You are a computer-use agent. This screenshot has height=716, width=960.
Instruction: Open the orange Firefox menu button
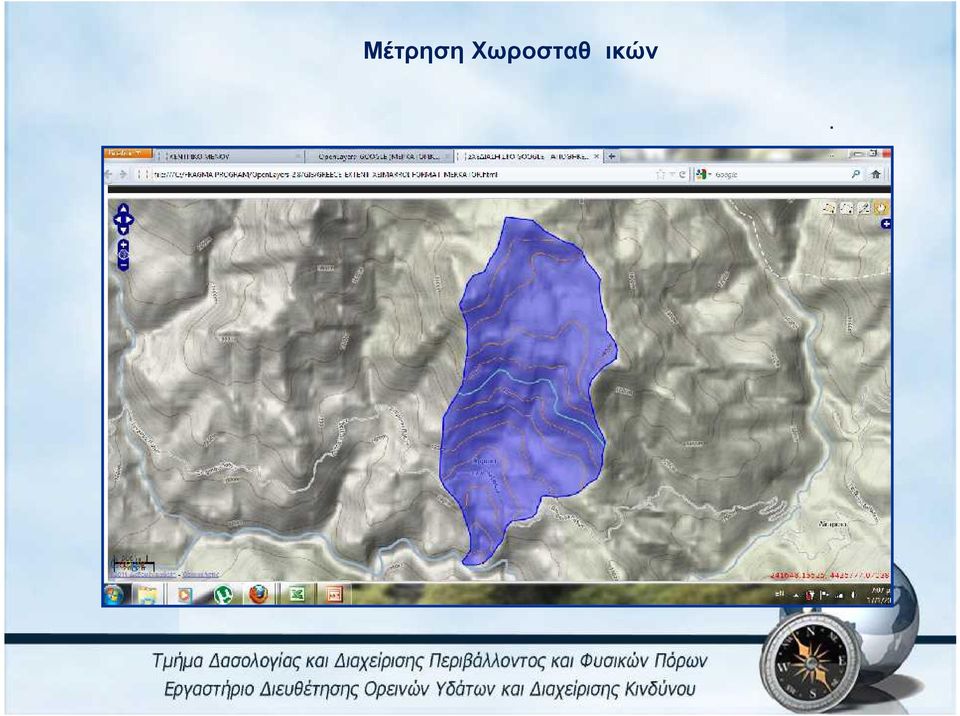tap(127, 153)
